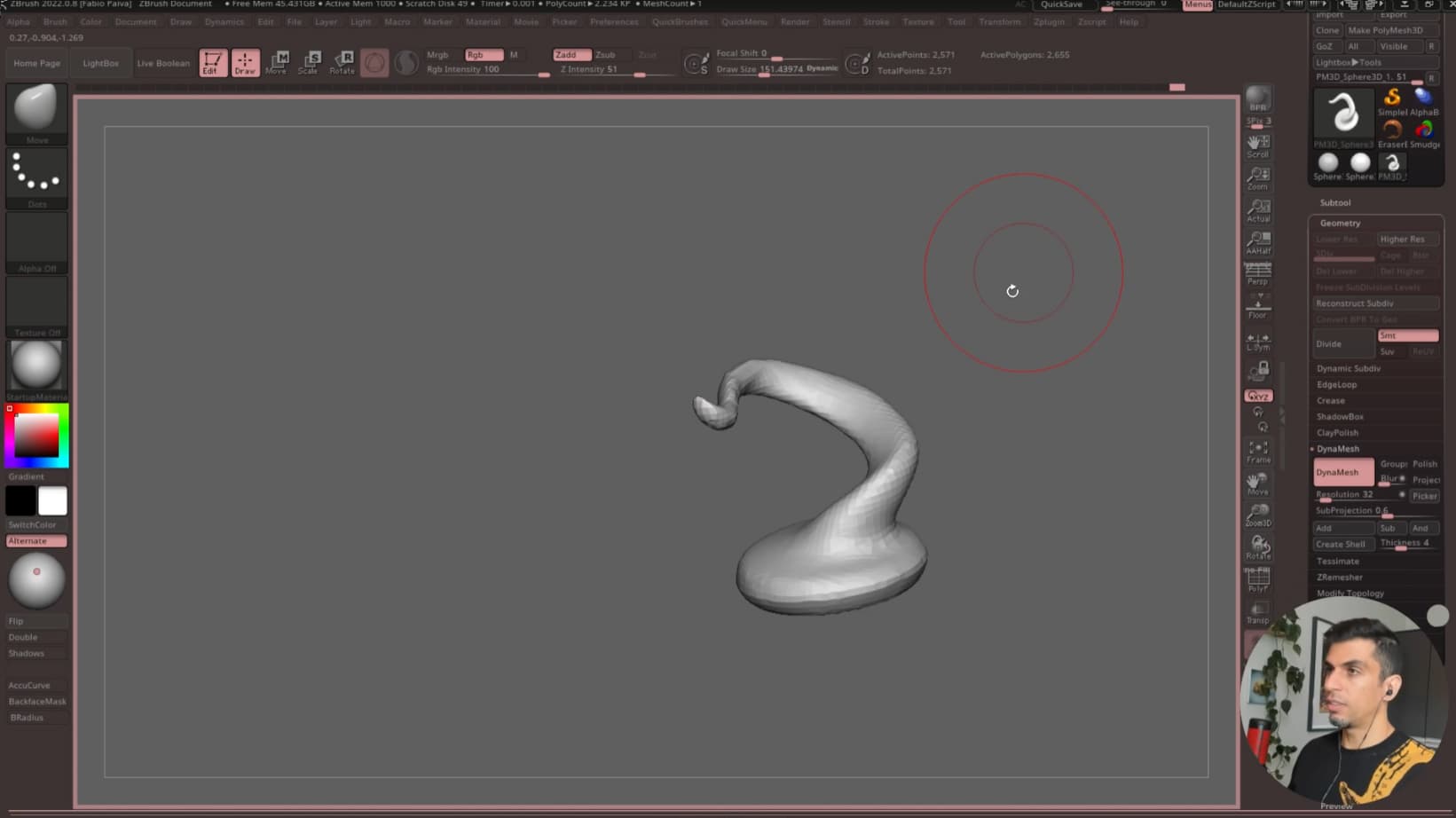1456x818 pixels.
Task: Select the Scroll document icon
Action: click(1258, 146)
